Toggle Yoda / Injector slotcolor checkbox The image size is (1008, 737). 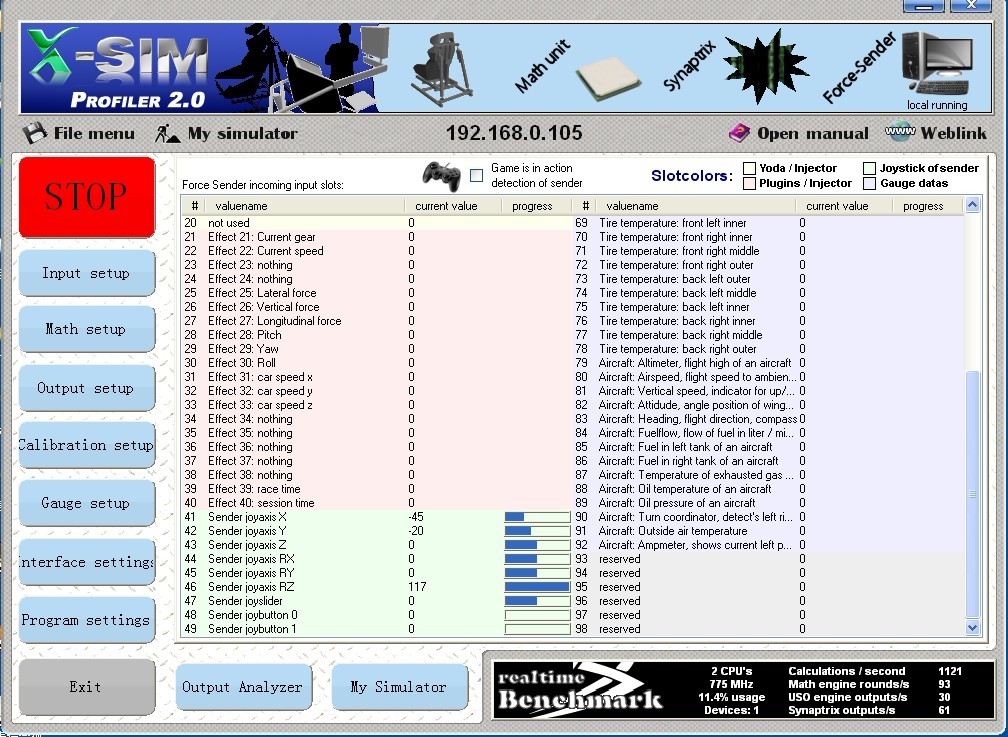pos(749,168)
